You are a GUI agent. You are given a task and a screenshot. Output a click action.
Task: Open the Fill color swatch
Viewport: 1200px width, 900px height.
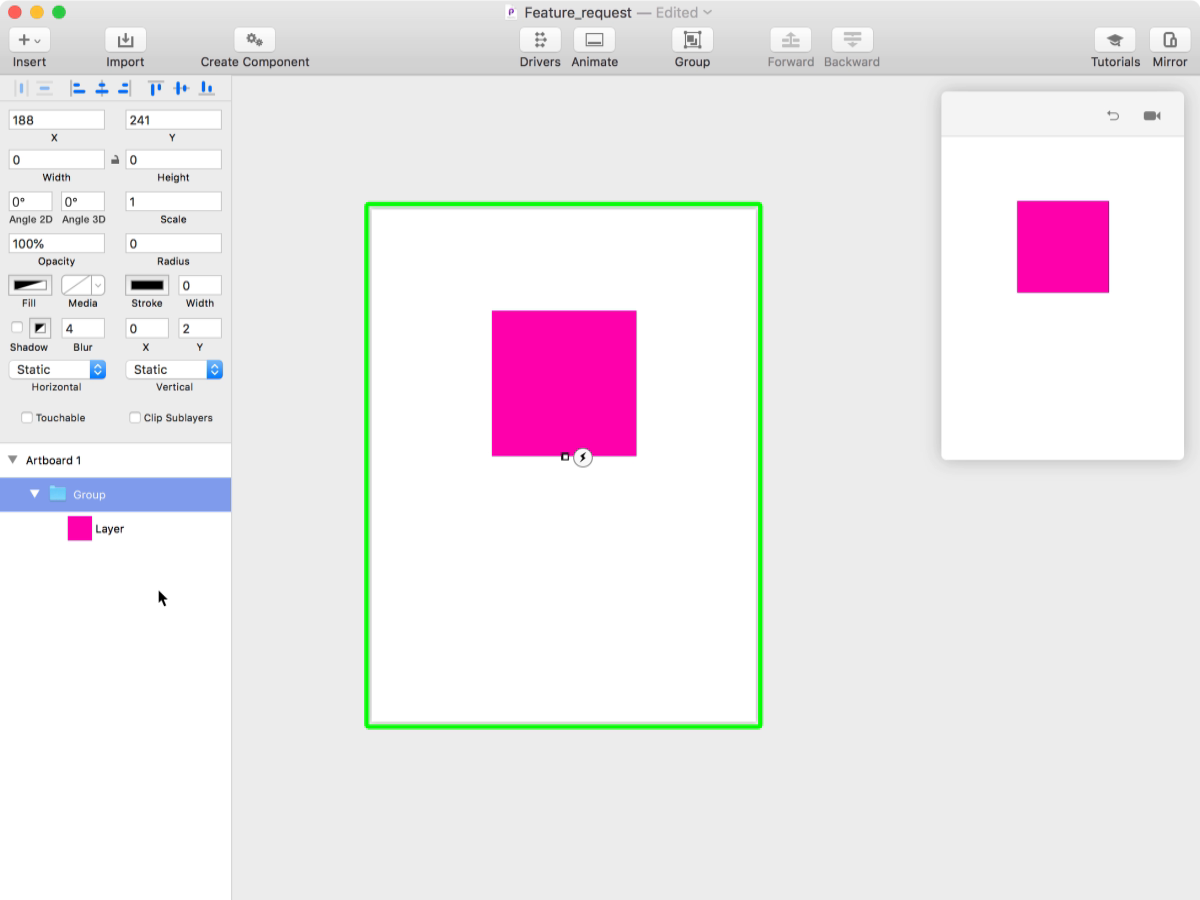point(30,286)
